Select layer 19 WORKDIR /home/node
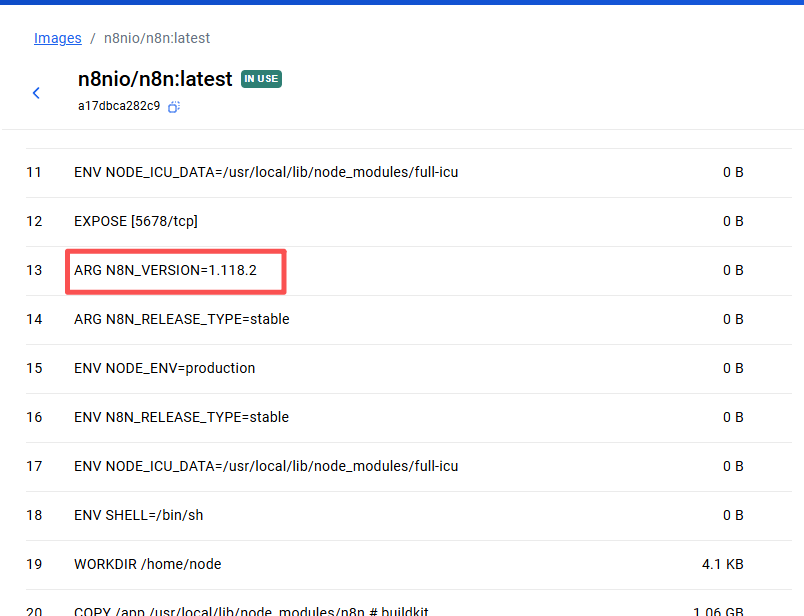804x616 pixels. tap(409, 564)
